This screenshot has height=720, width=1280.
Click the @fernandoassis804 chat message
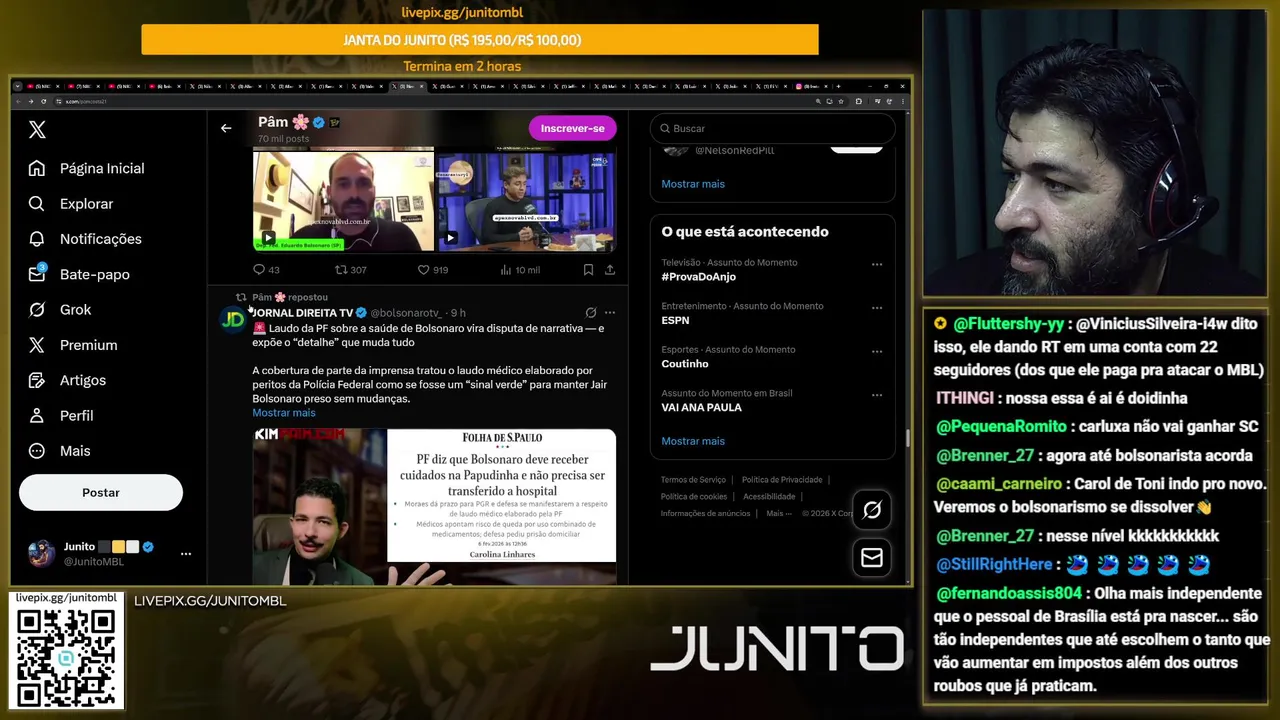point(1101,640)
